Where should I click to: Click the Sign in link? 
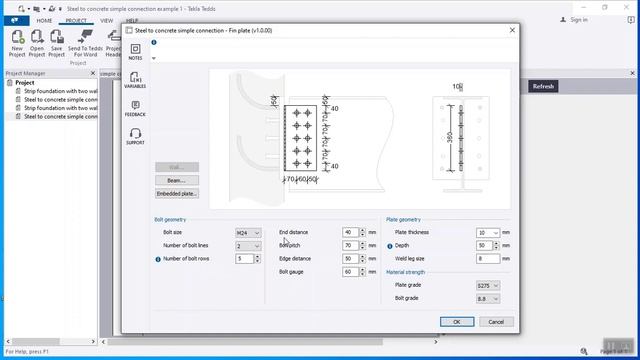click(x=579, y=20)
